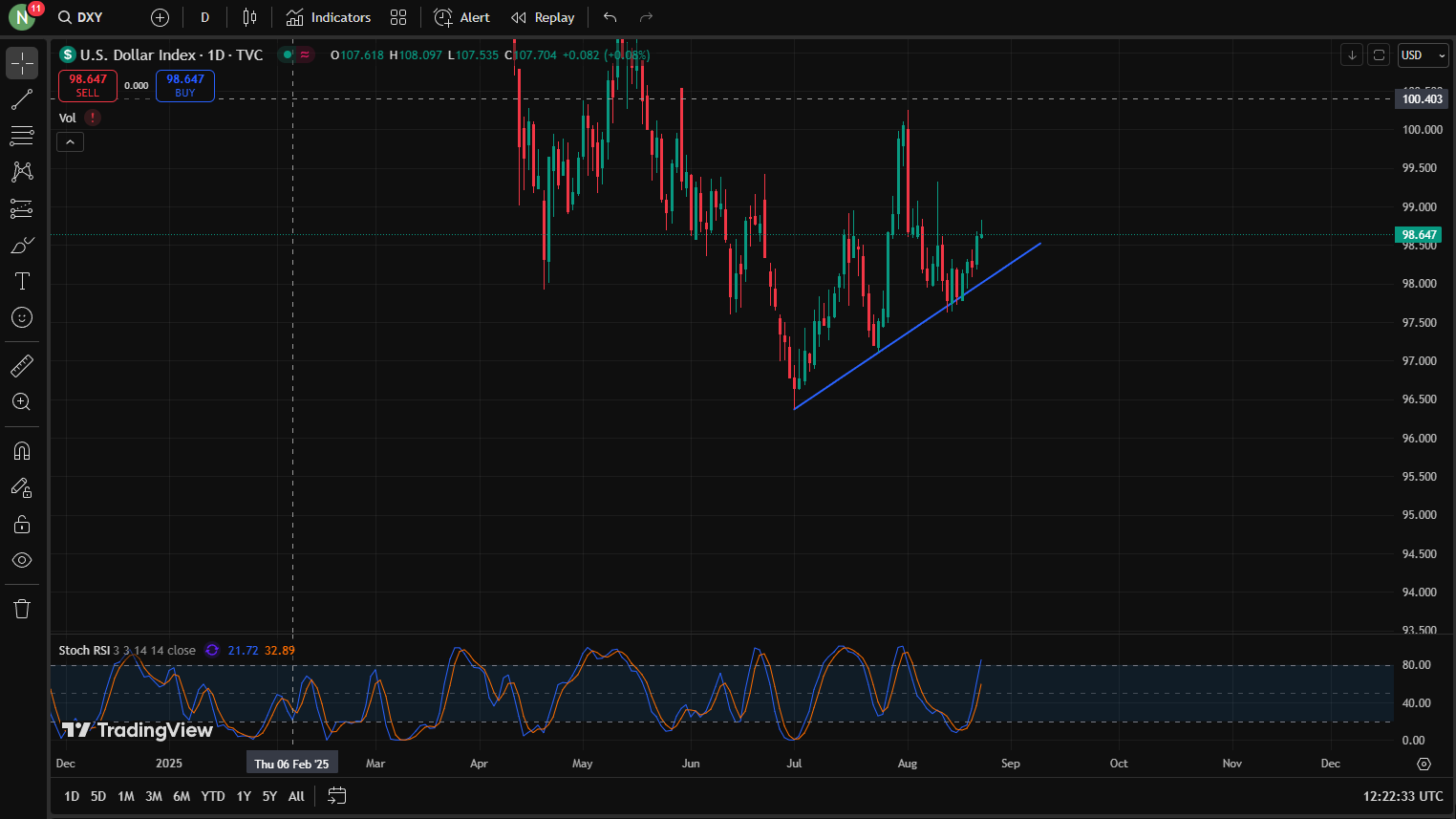Image resolution: width=1456 pixels, height=819 pixels.
Task: Click the SELL button at 98.647
Action: 88,86
